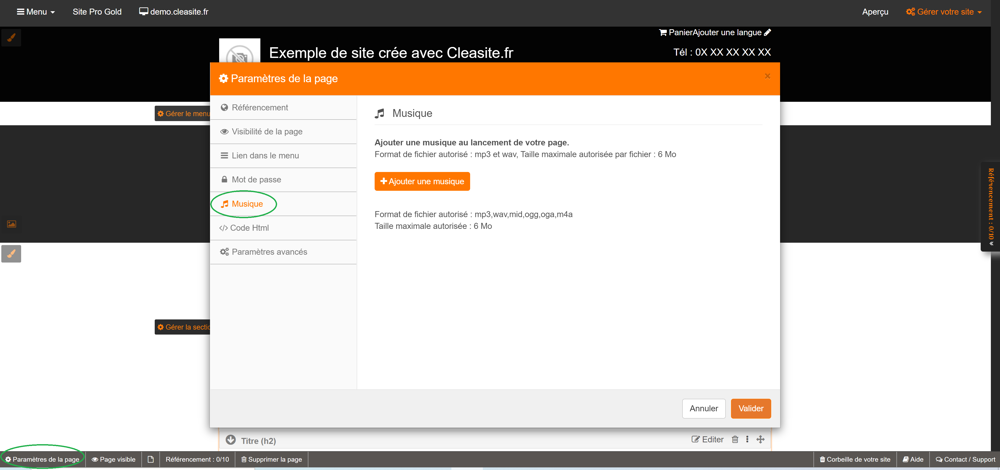Screen dimensions: 1000x470
Task: Toggle Page visible in bottom bar
Action: (x=114, y=460)
